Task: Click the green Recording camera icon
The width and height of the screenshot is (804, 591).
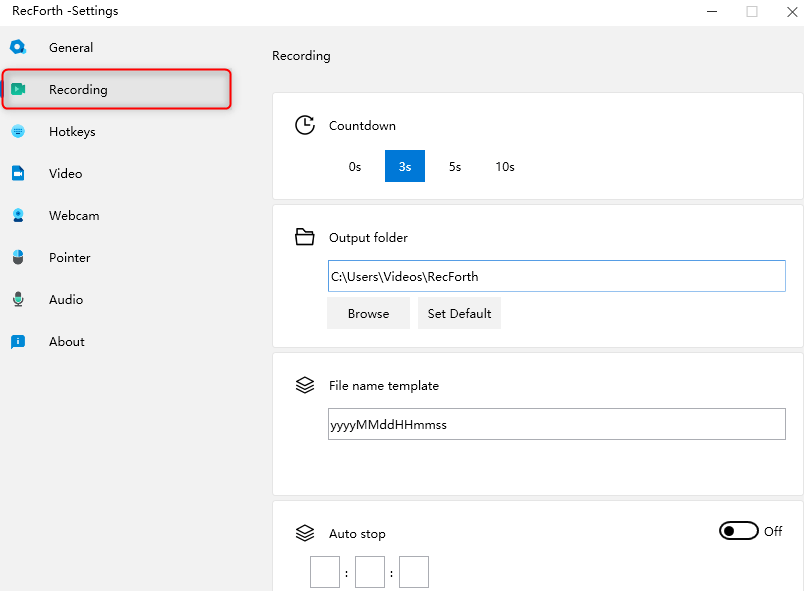Action: pos(18,89)
